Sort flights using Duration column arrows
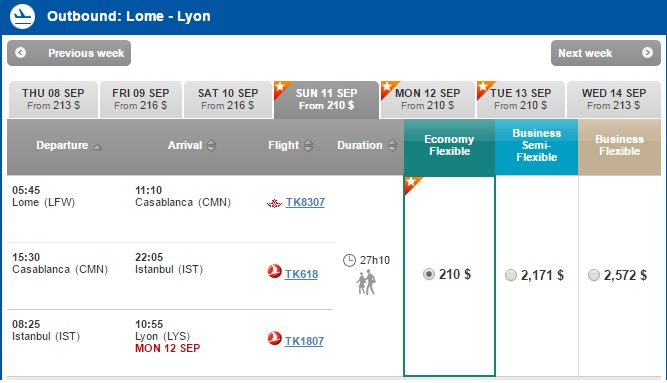The width and height of the screenshot is (667, 383). pyautogui.click(x=392, y=146)
